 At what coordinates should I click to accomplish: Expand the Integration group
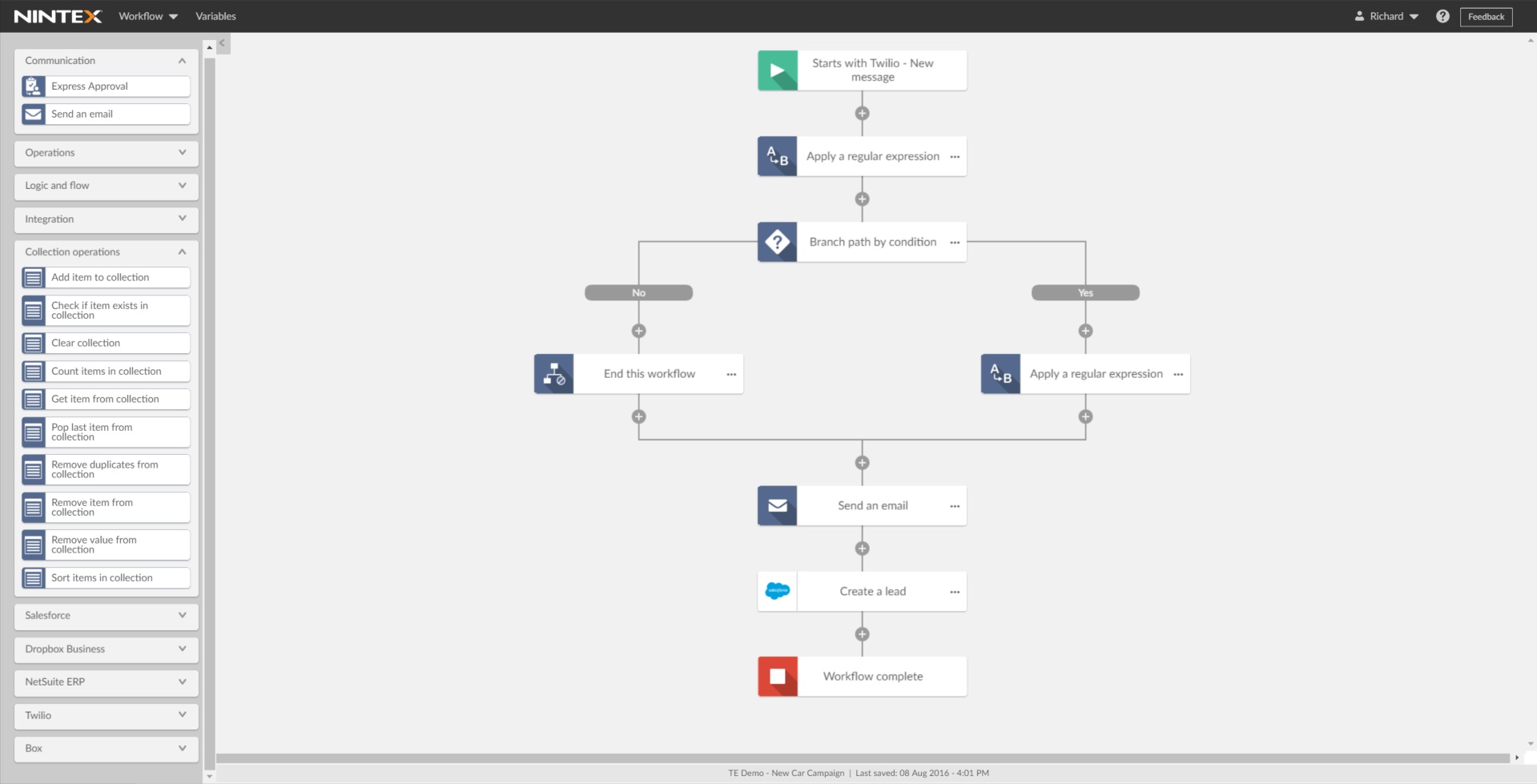[x=183, y=219]
